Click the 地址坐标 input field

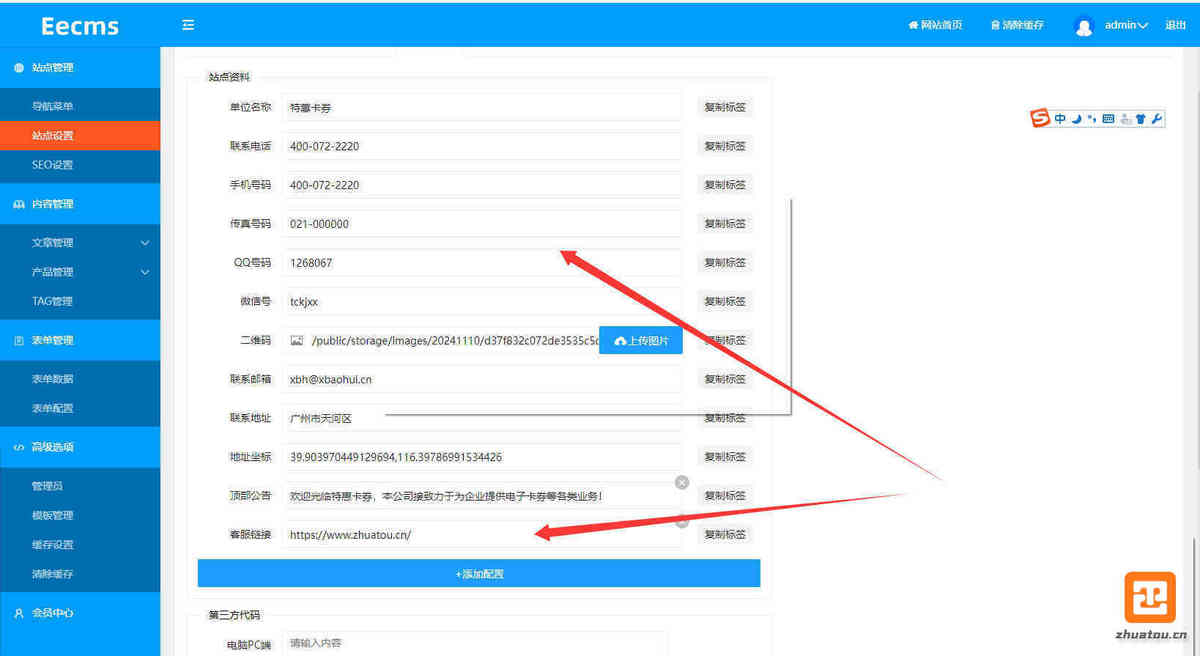point(482,457)
